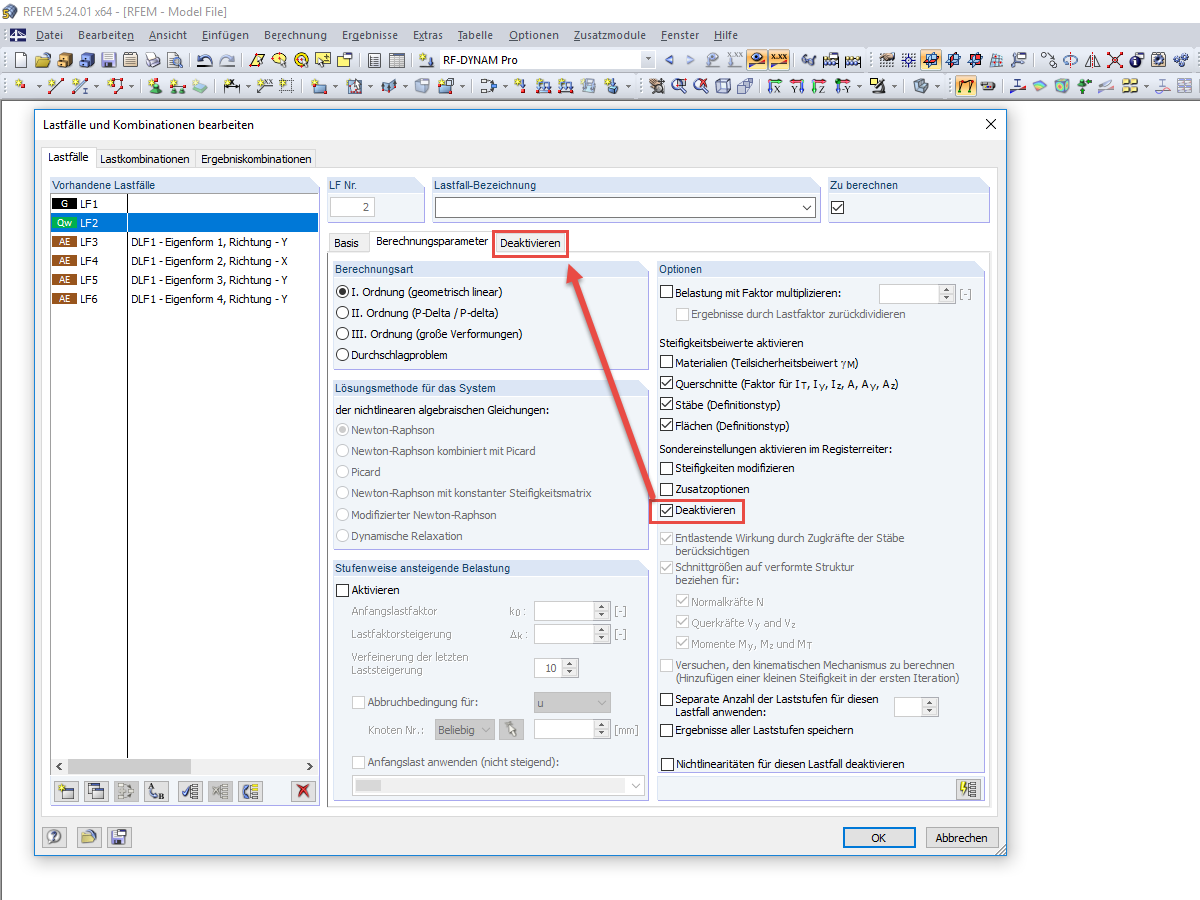Increase Verfeinerung der letzten Laststeigerung spinner
Image resolution: width=1200 pixels, height=900 pixels.
click(x=571, y=664)
